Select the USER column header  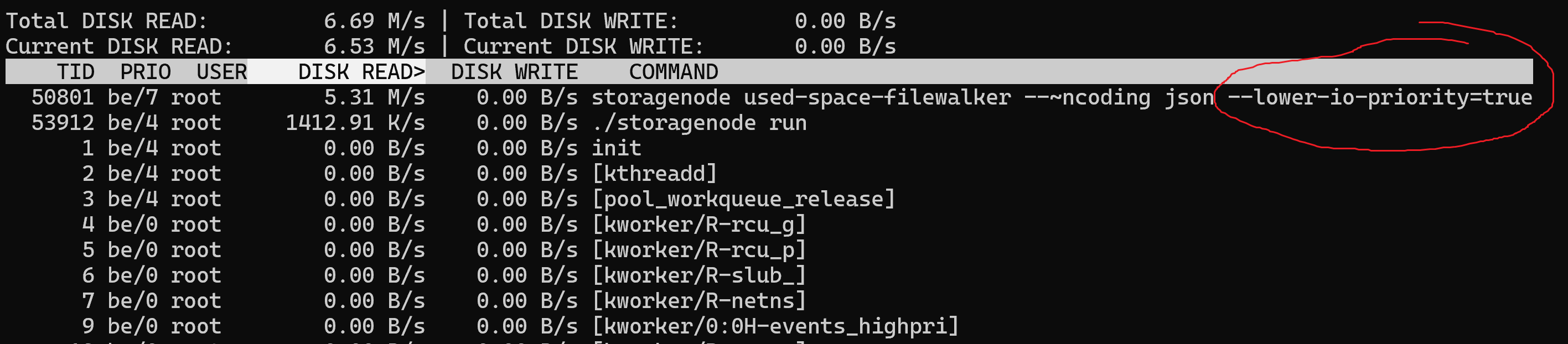[x=221, y=72]
